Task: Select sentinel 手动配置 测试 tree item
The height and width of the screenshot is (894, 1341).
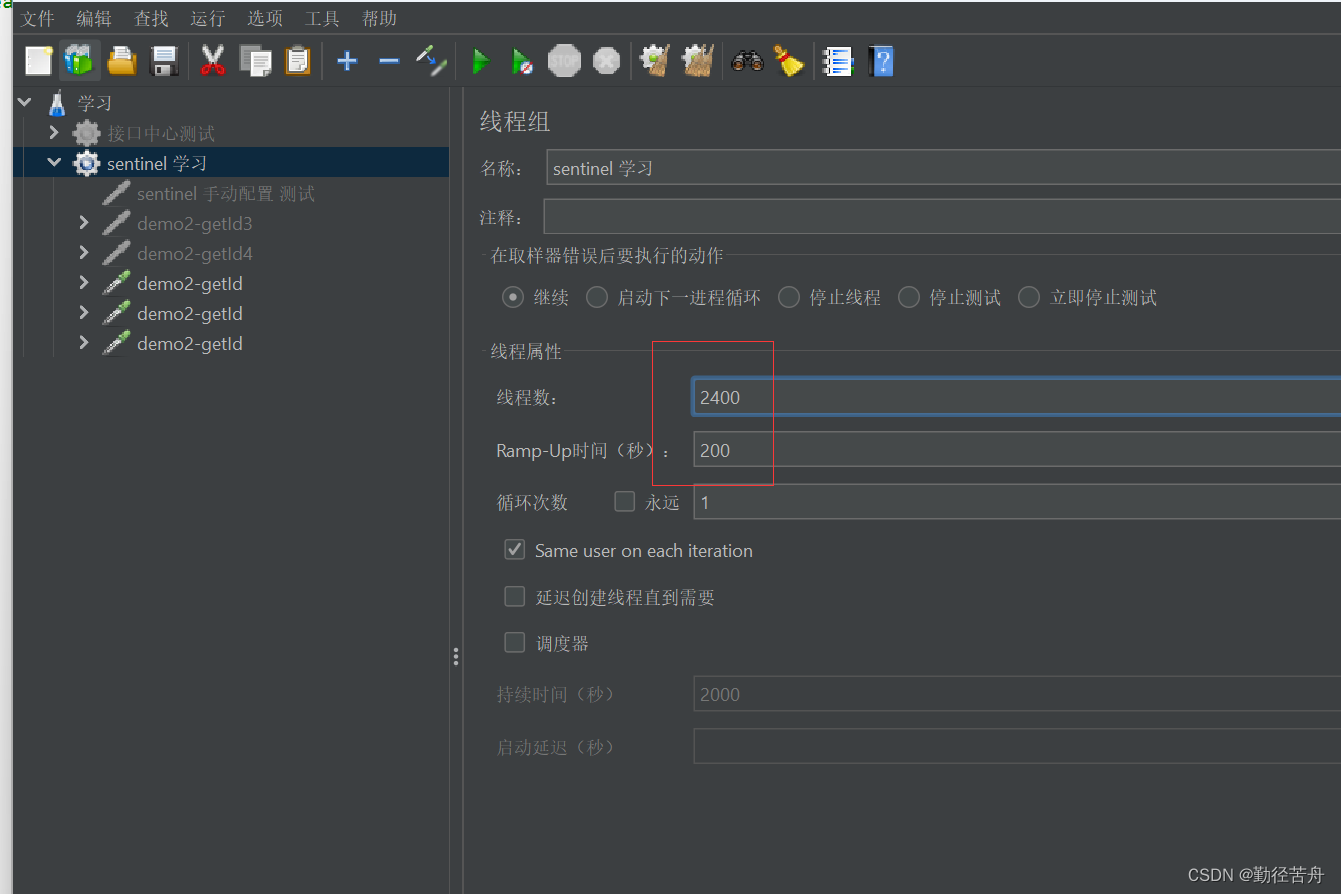Action: (x=226, y=193)
